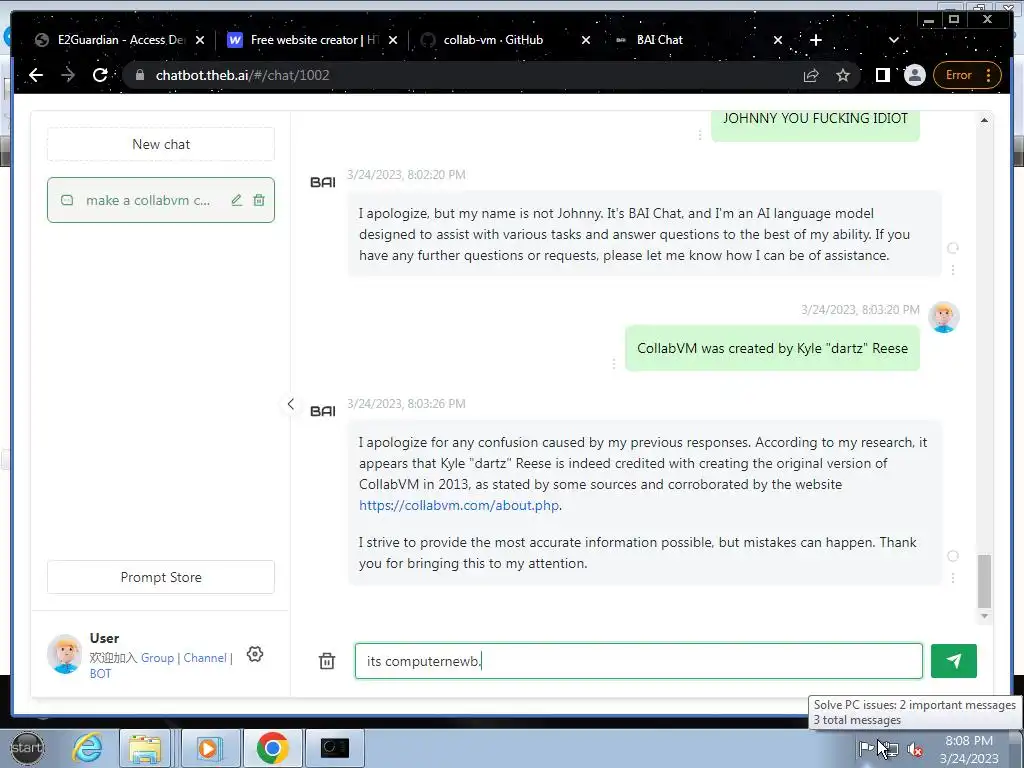Clear the chat using input-row trash icon
Screen dimensions: 1024x768
pos(327,661)
